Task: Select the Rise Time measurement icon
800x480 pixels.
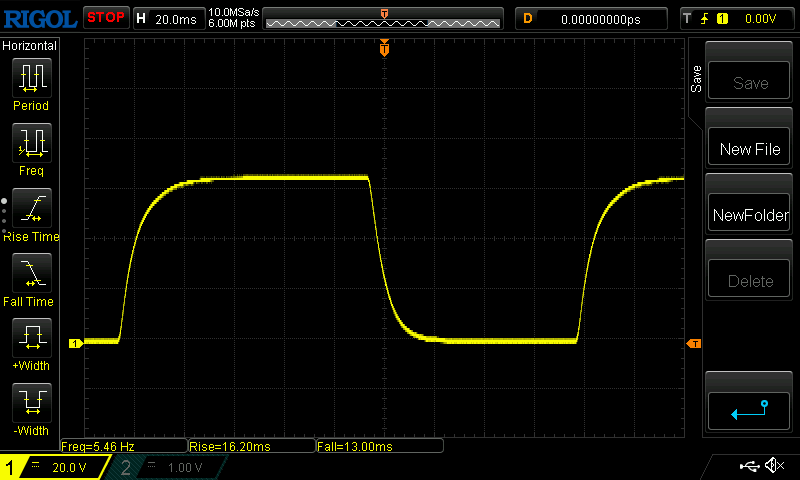Action: point(32,208)
